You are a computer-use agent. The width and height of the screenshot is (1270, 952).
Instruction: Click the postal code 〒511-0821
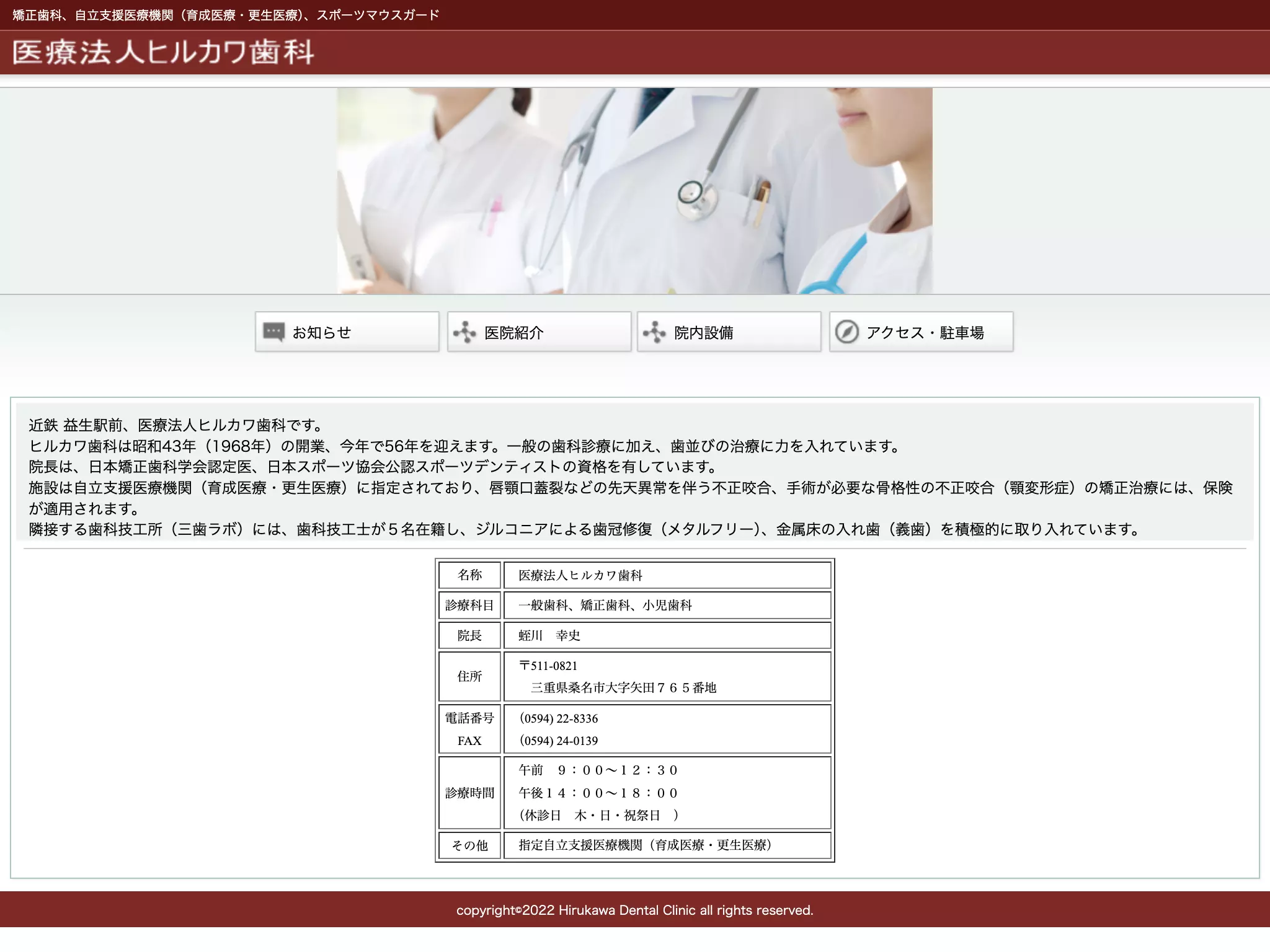[x=548, y=666]
